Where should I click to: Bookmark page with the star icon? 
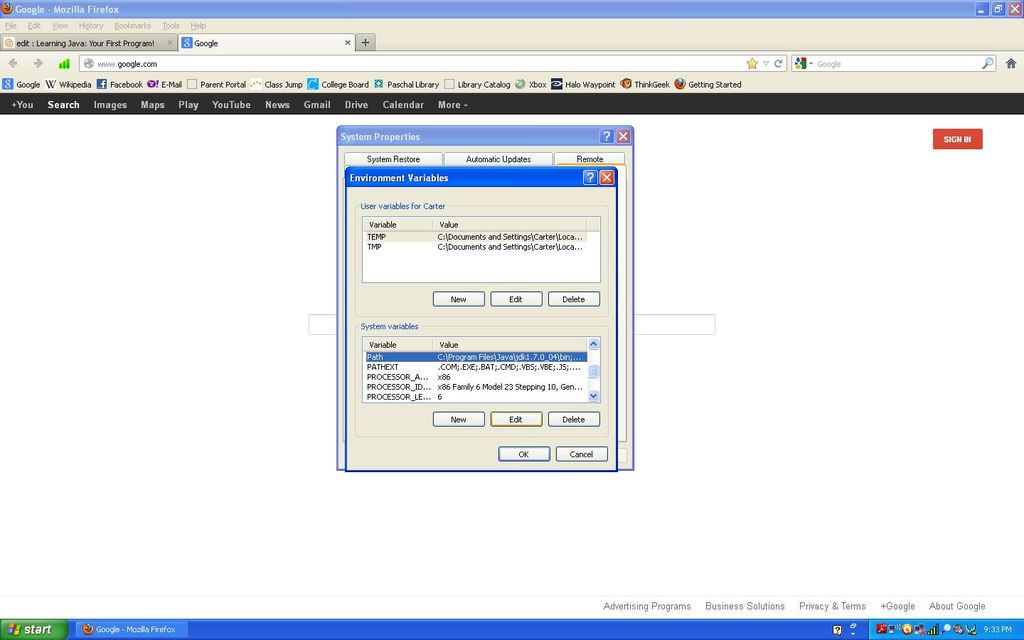pyautogui.click(x=752, y=63)
